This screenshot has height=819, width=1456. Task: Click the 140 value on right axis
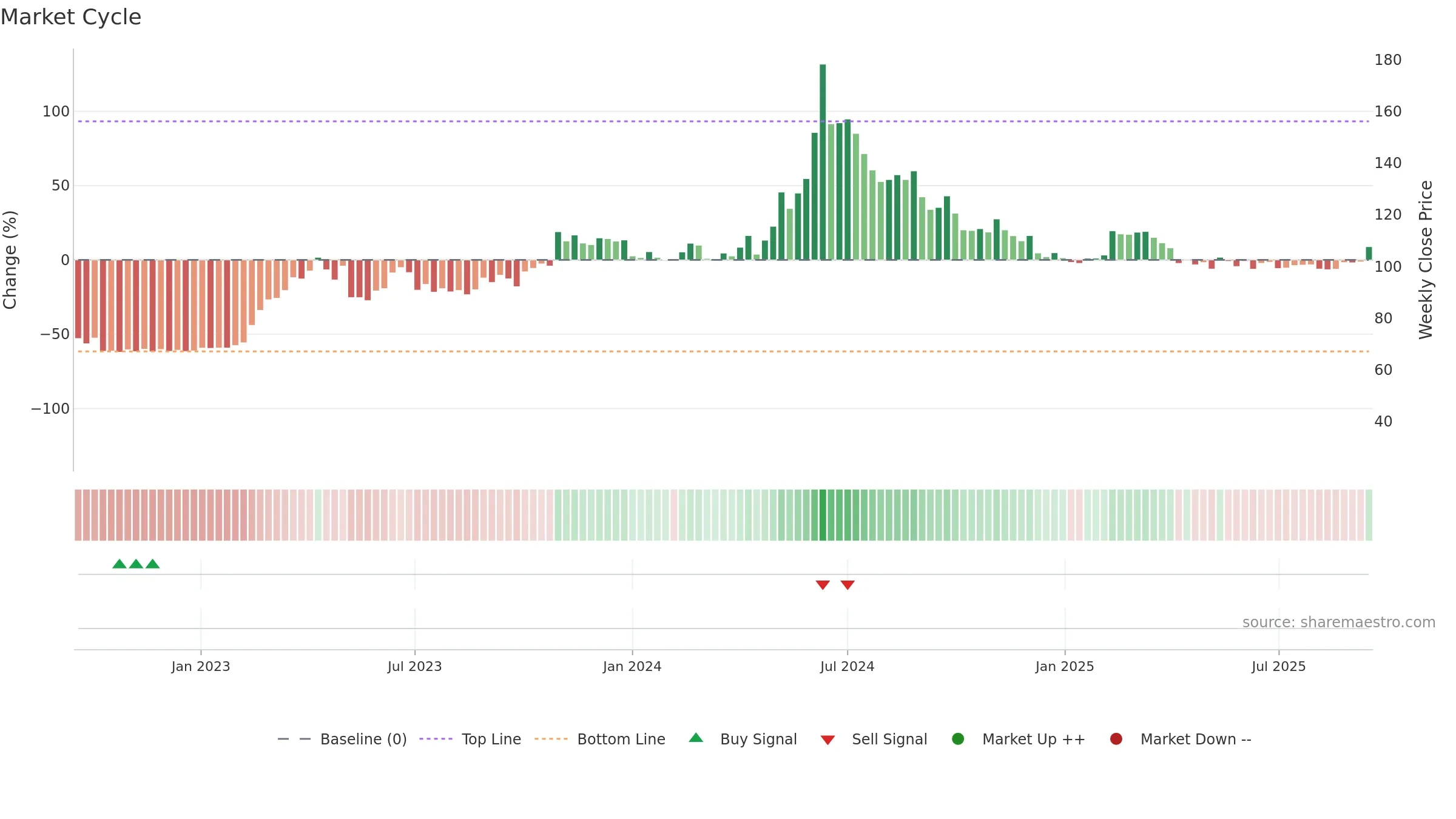pyautogui.click(x=1388, y=163)
